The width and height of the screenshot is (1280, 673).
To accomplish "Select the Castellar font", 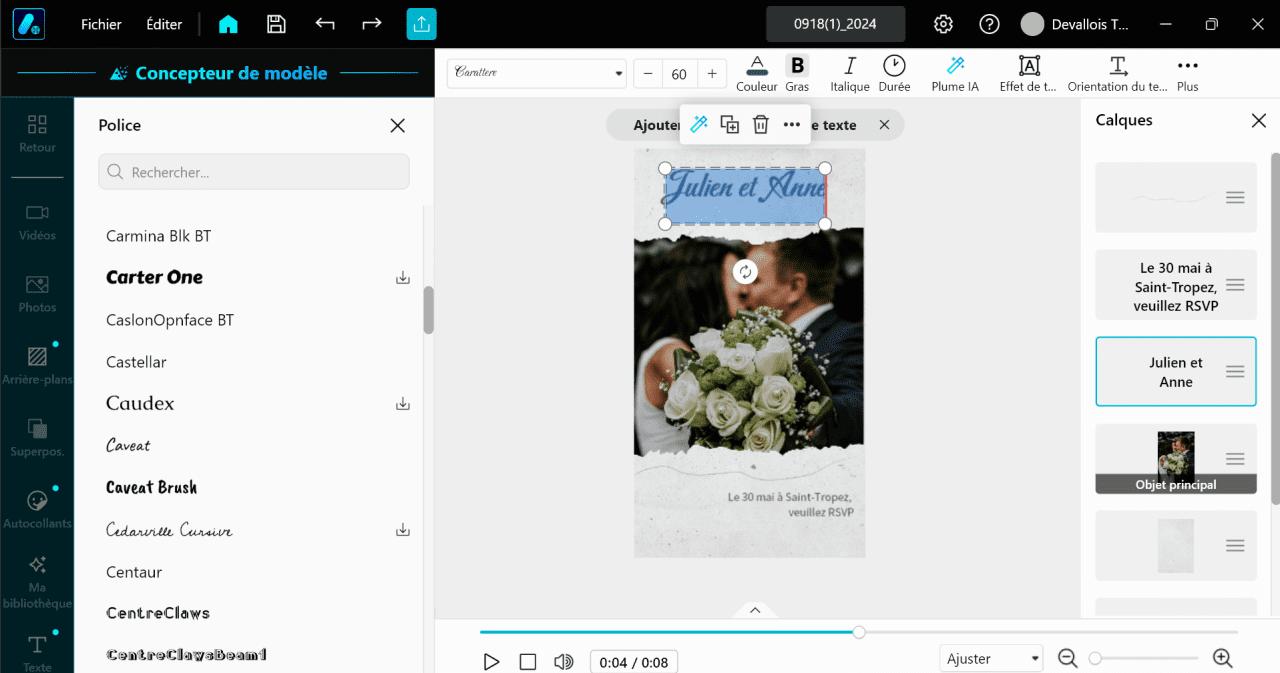I will pos(136,362).
